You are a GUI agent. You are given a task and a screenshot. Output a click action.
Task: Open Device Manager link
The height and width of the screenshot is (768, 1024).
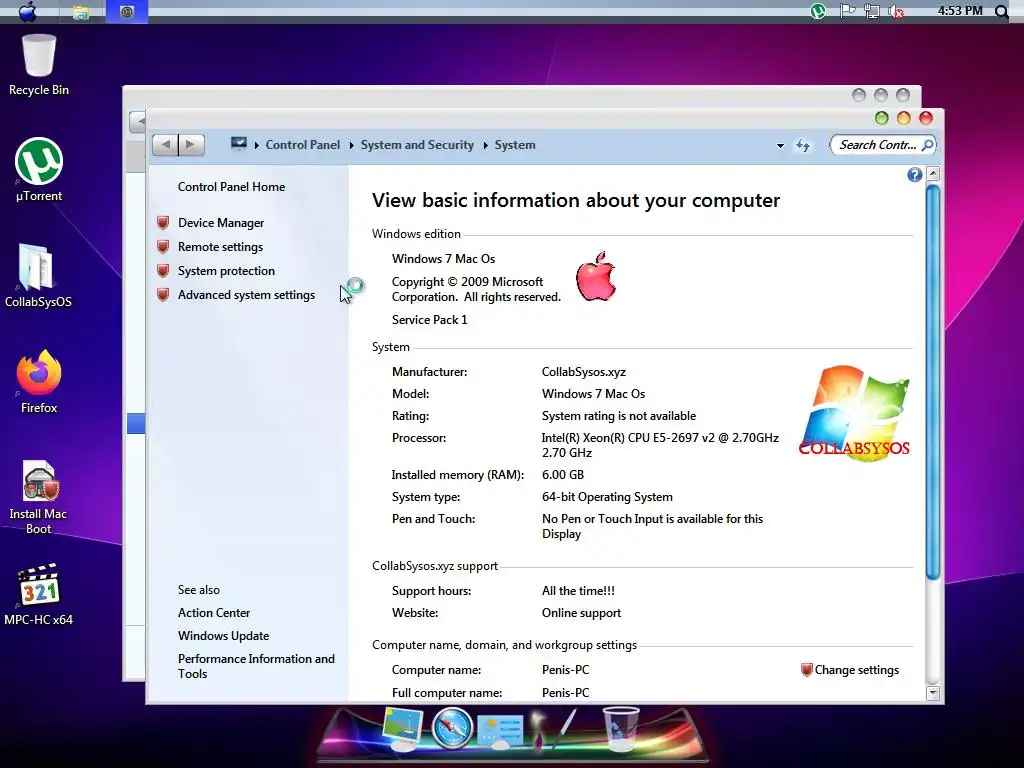point(221,223)
